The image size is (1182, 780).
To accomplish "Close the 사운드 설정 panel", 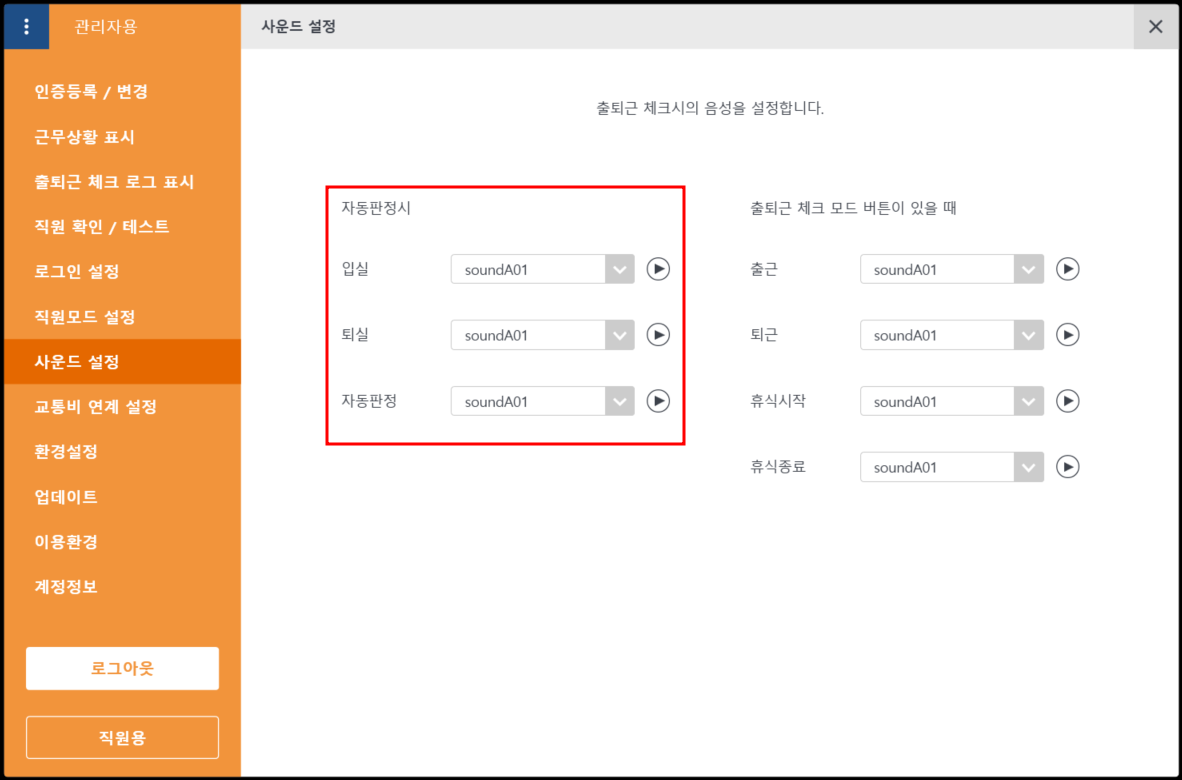I will pyautogui.click(x=1155, y=27).
